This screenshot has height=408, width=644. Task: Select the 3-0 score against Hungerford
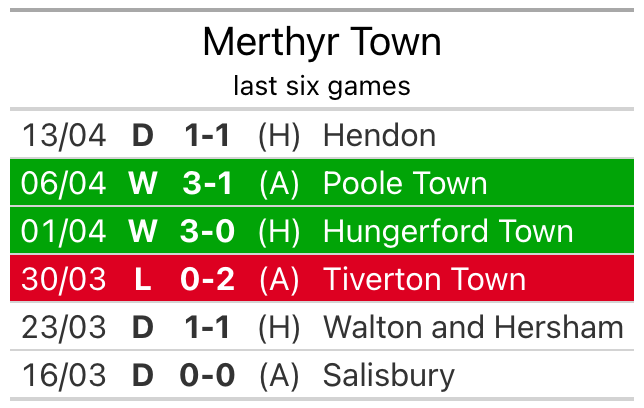point(208,232)
